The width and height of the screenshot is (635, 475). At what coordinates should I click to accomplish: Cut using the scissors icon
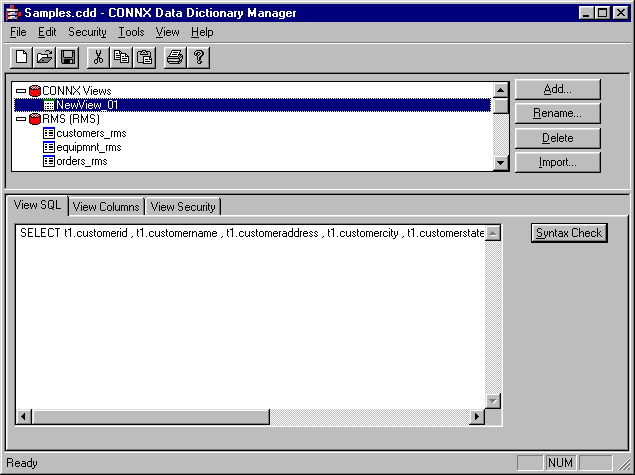(98, 57)
